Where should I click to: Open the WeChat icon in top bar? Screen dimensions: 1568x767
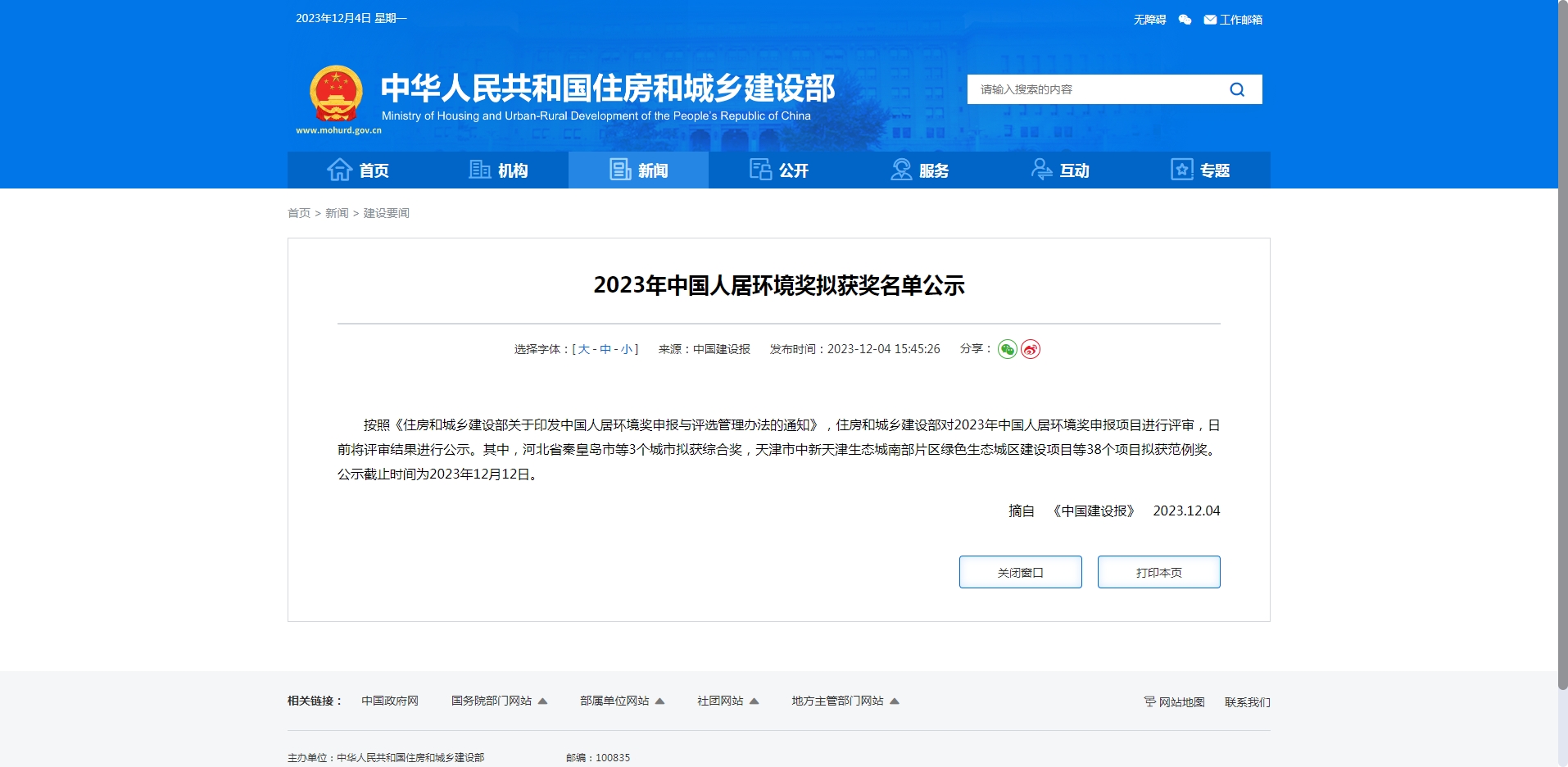(x=1185, y=20)
